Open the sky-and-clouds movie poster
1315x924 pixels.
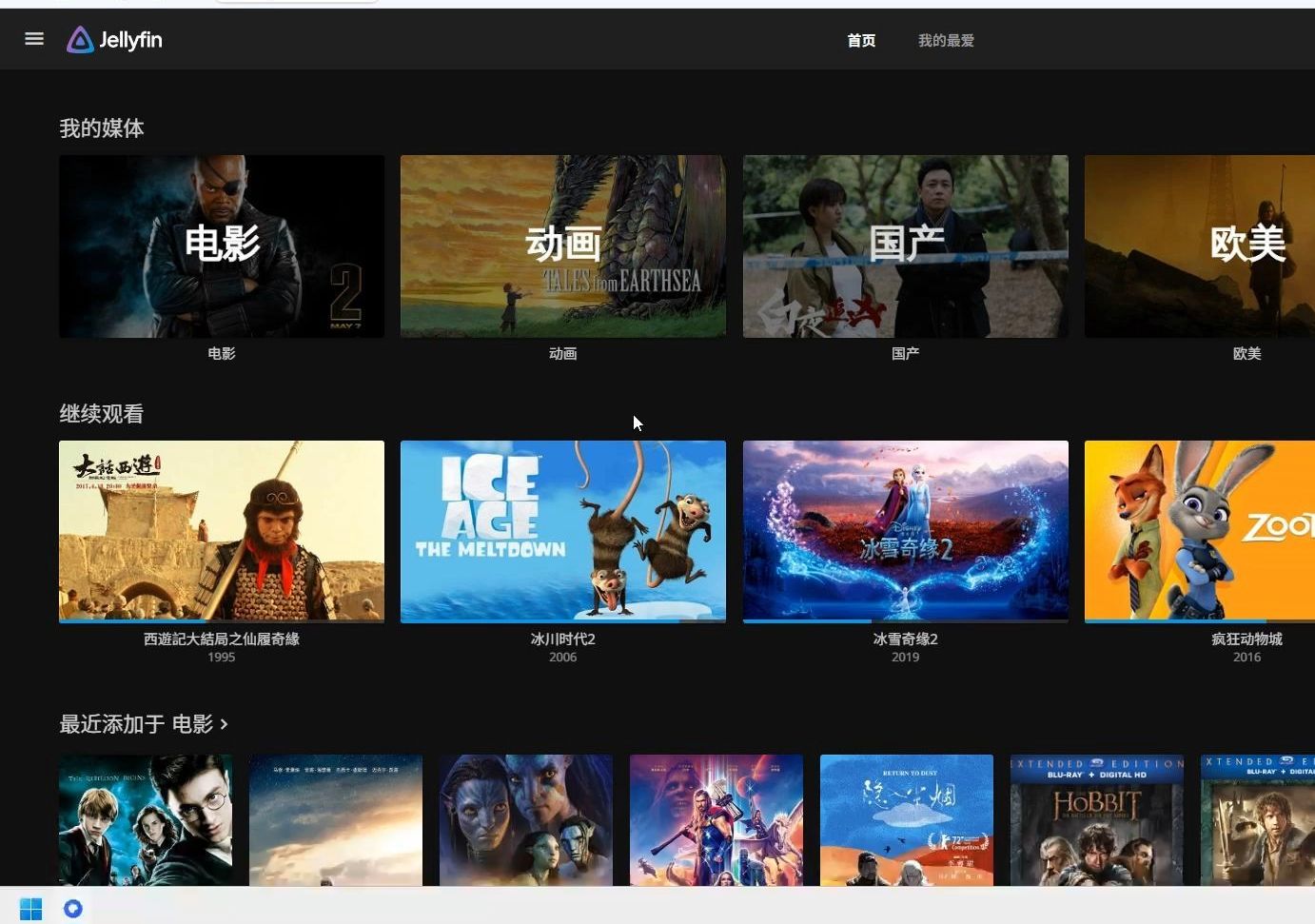click(336, 820)
